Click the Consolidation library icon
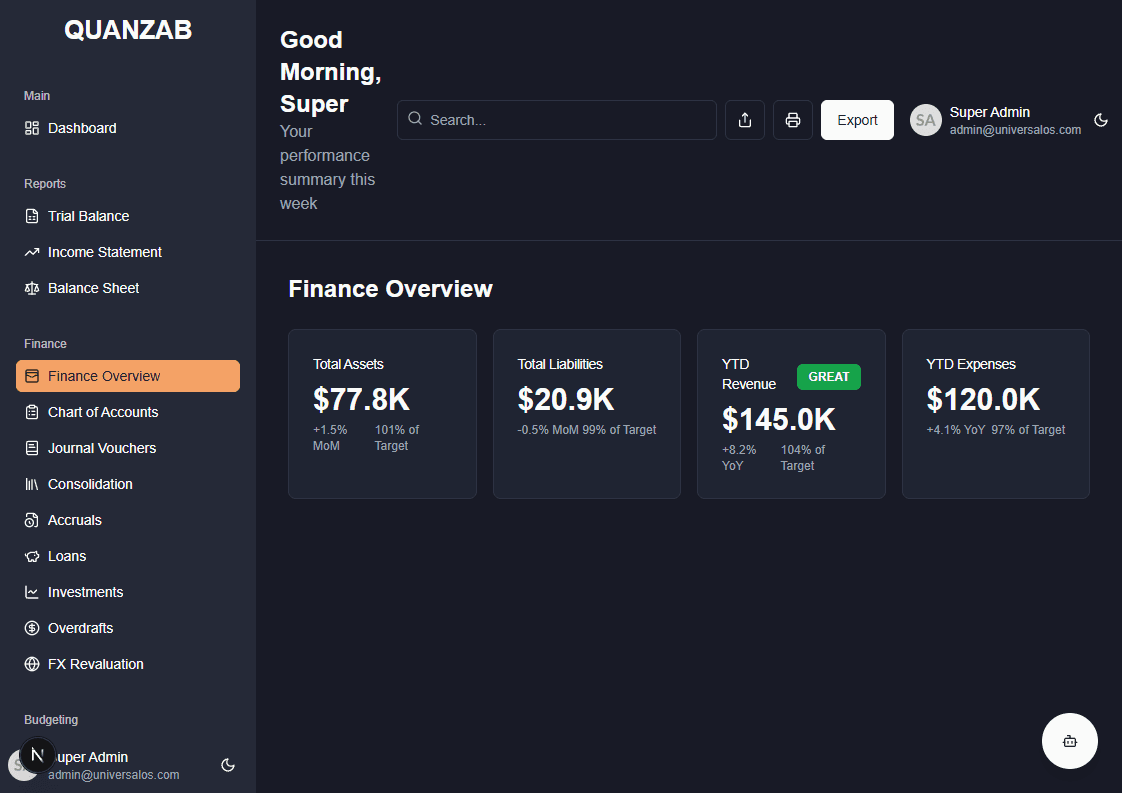Screen dimensions: 1122x793 point(31,485)
